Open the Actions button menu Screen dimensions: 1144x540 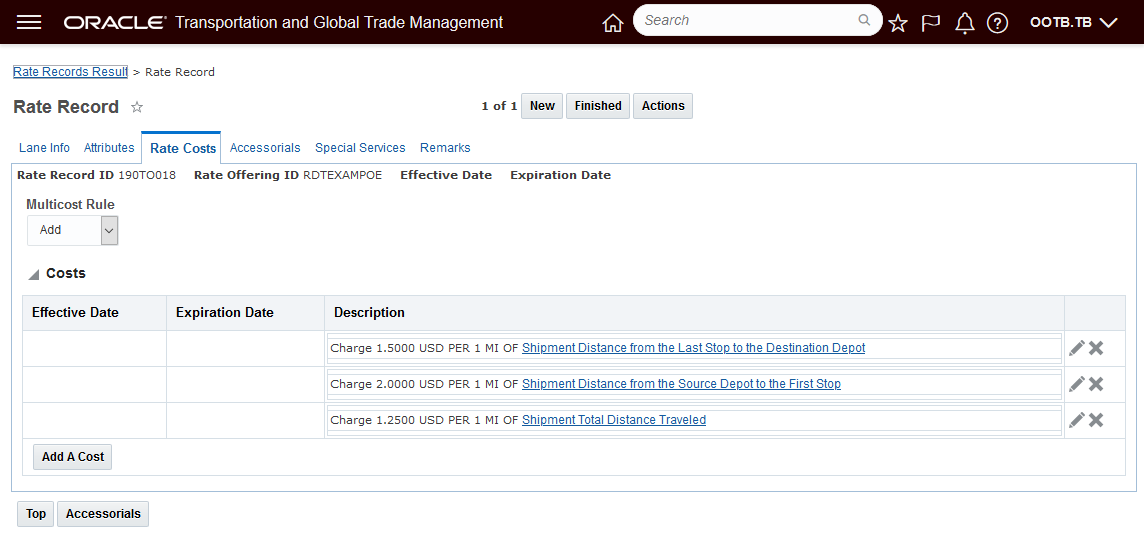pyautogui.click(x=663, y=106)
